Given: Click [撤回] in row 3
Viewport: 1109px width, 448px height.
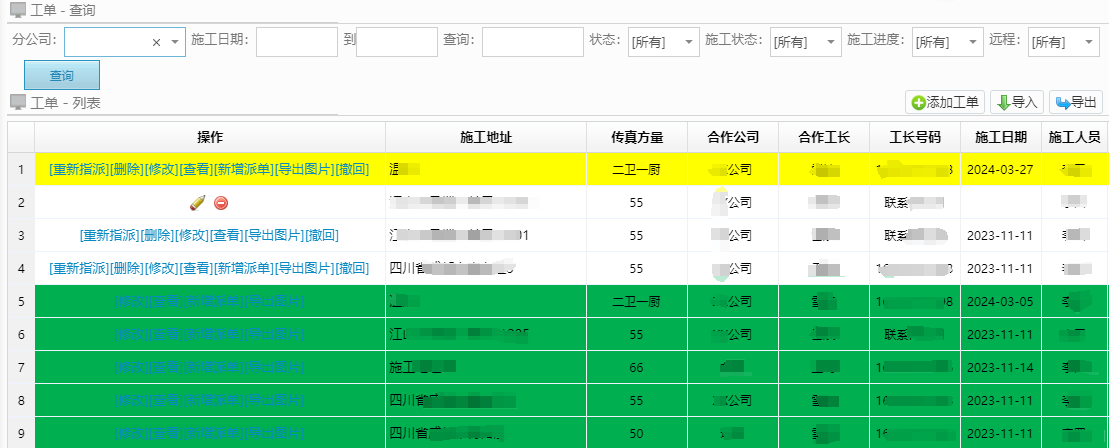Looking at the screenshot, I should point(322,236).
